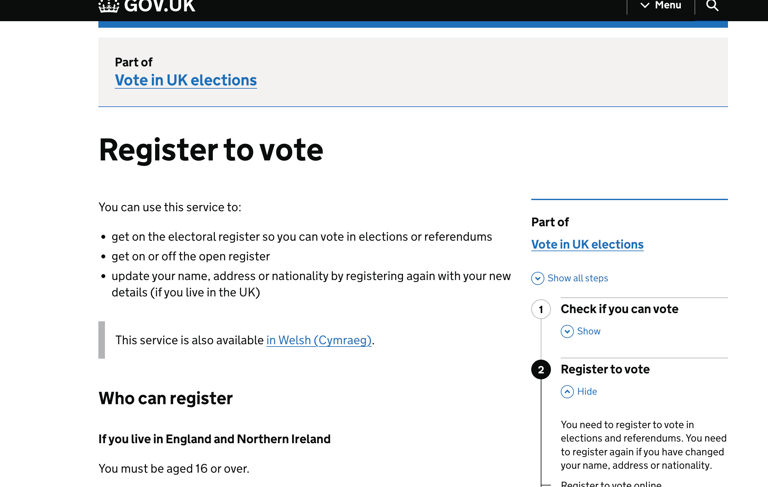Open the in Welsh (Cymraeg) link
This screenshot has width=768, height=487.
coord(319,341)
